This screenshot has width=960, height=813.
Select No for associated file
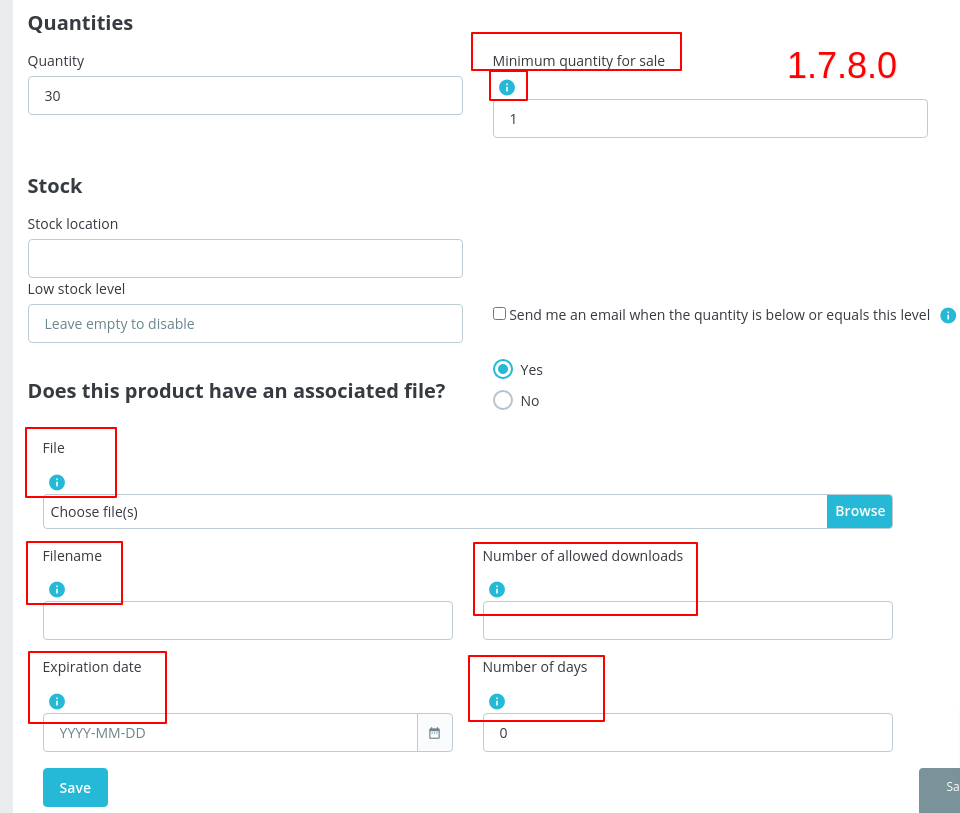(503, 399)
